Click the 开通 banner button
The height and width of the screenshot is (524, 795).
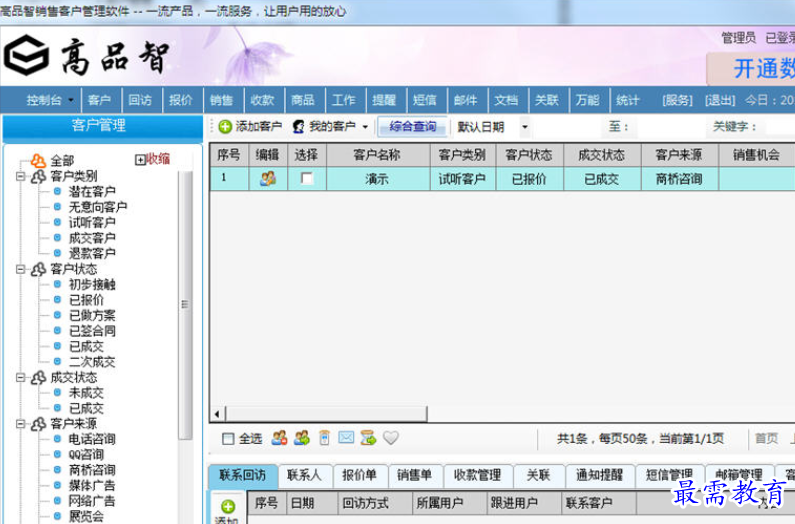point(751,68)
